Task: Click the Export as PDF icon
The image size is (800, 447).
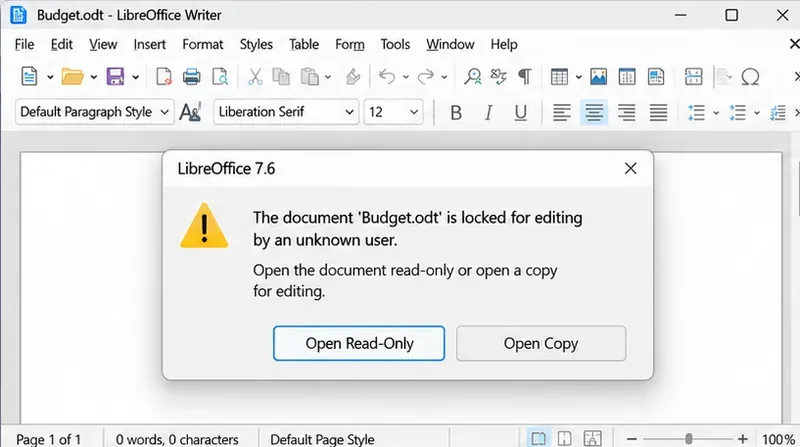Action: point(163,77)
